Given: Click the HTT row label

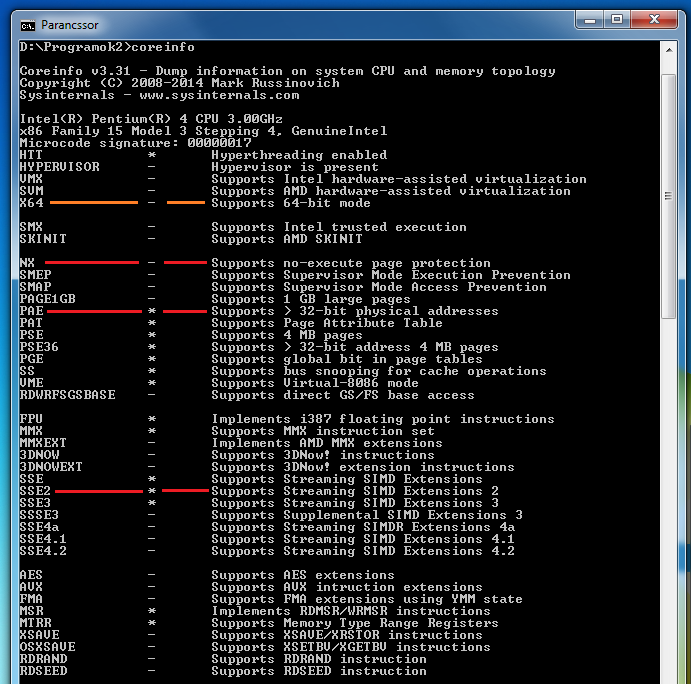Looking at the screenshot, I should click(x=31, y=155).
